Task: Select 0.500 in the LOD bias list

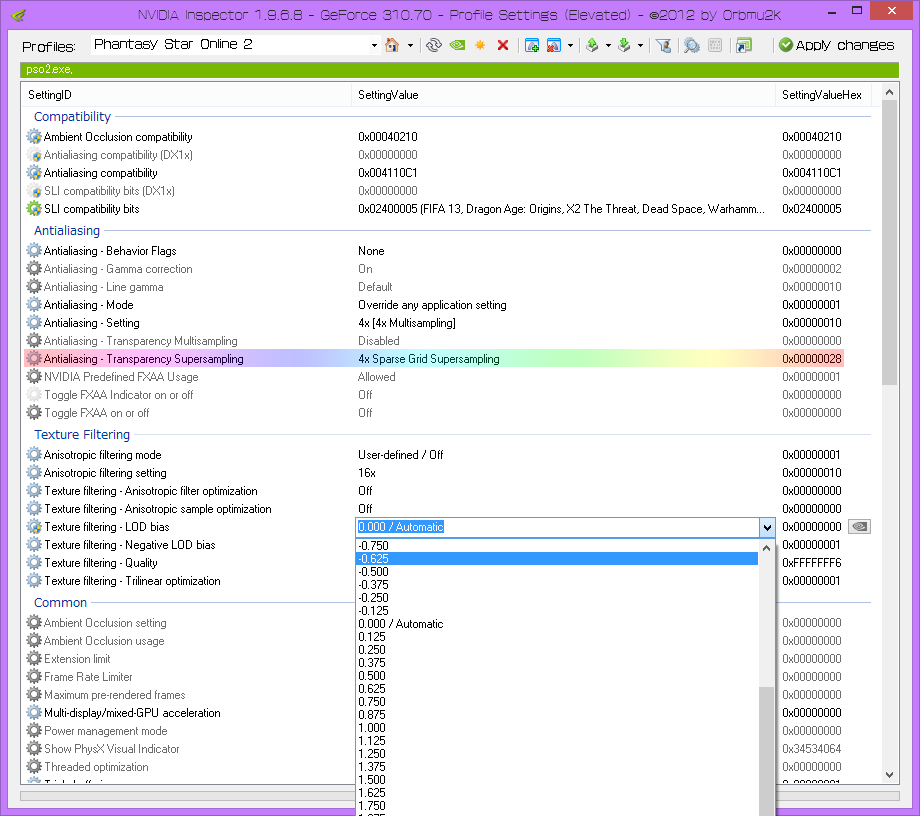Action: point(557,676)
